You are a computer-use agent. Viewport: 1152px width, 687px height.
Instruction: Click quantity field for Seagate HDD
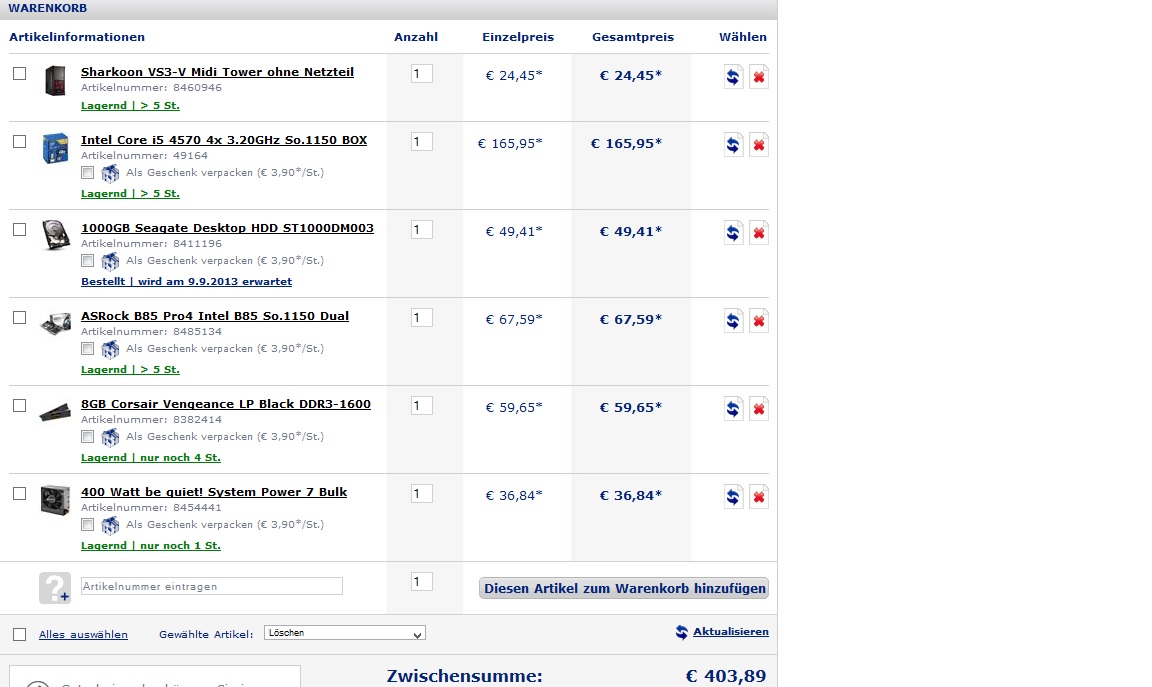tap(422, 230)
